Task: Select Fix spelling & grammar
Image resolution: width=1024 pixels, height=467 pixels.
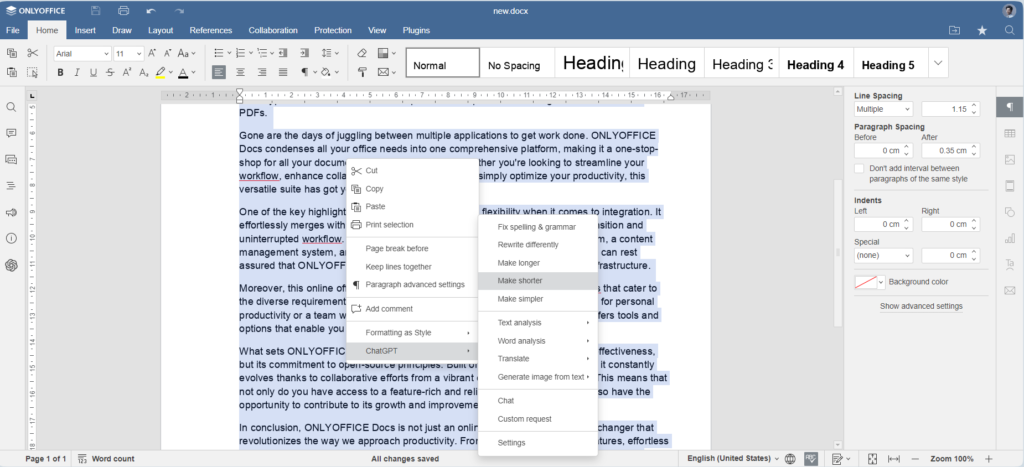Action: click(538, 227)
